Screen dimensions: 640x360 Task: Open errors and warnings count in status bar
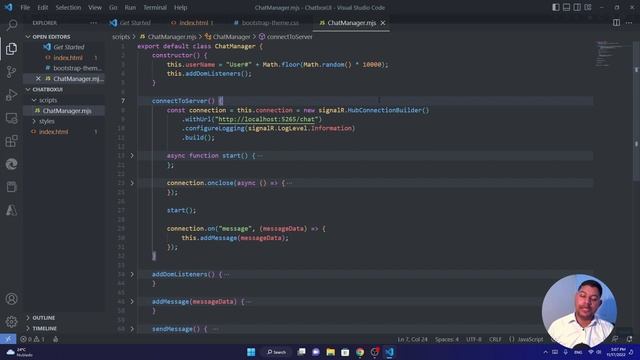pos(33,339)
